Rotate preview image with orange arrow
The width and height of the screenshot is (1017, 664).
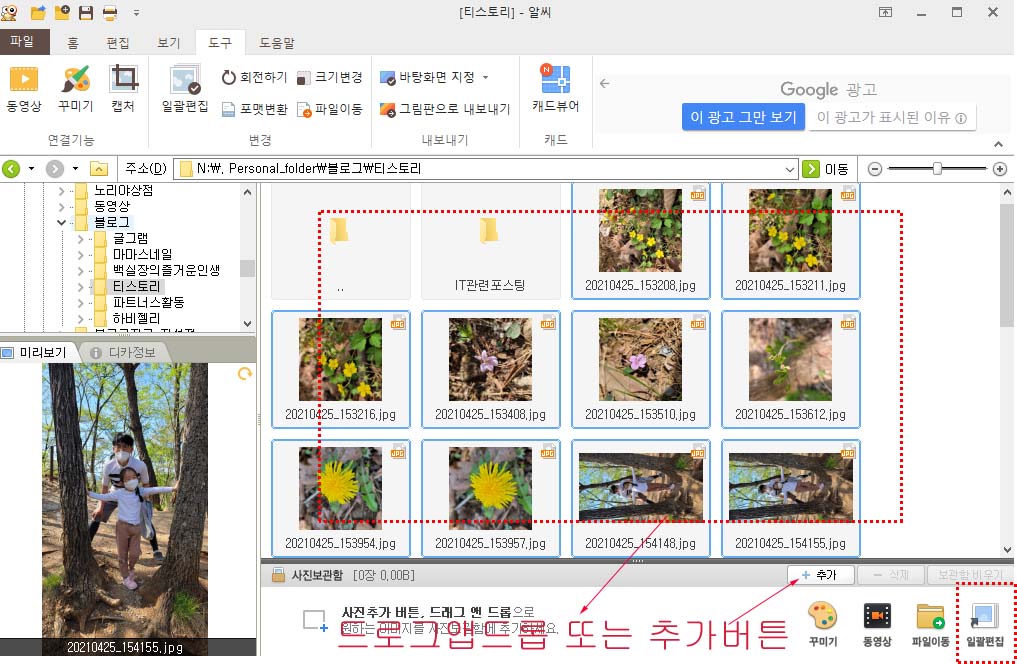tap(245, 374)
